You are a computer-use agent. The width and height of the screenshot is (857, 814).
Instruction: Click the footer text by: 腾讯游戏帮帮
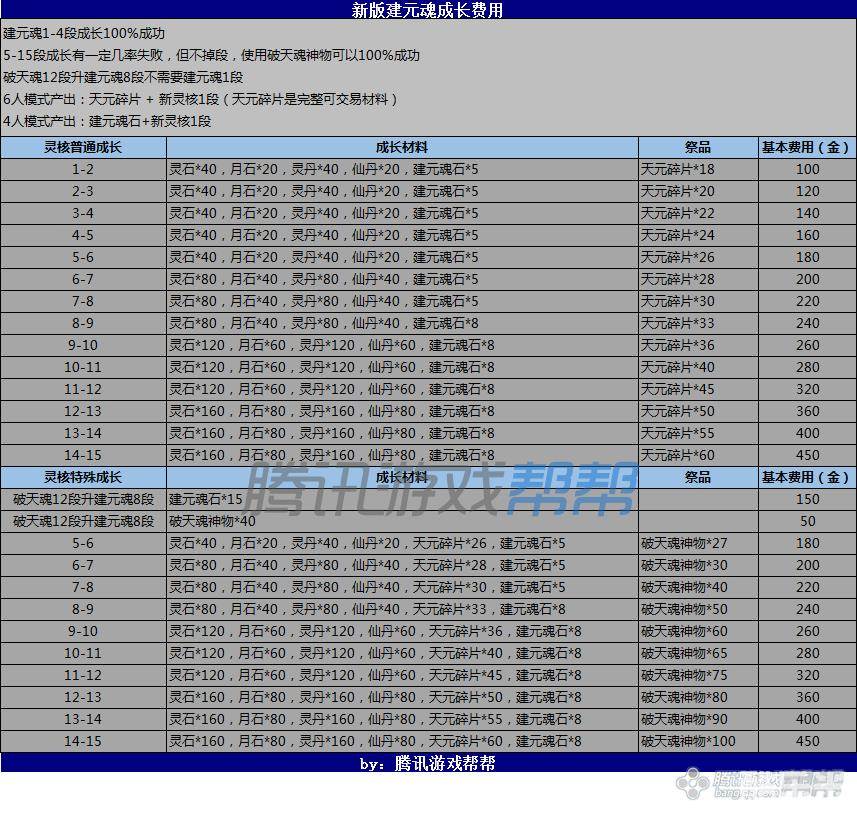(x=428, y=763)
